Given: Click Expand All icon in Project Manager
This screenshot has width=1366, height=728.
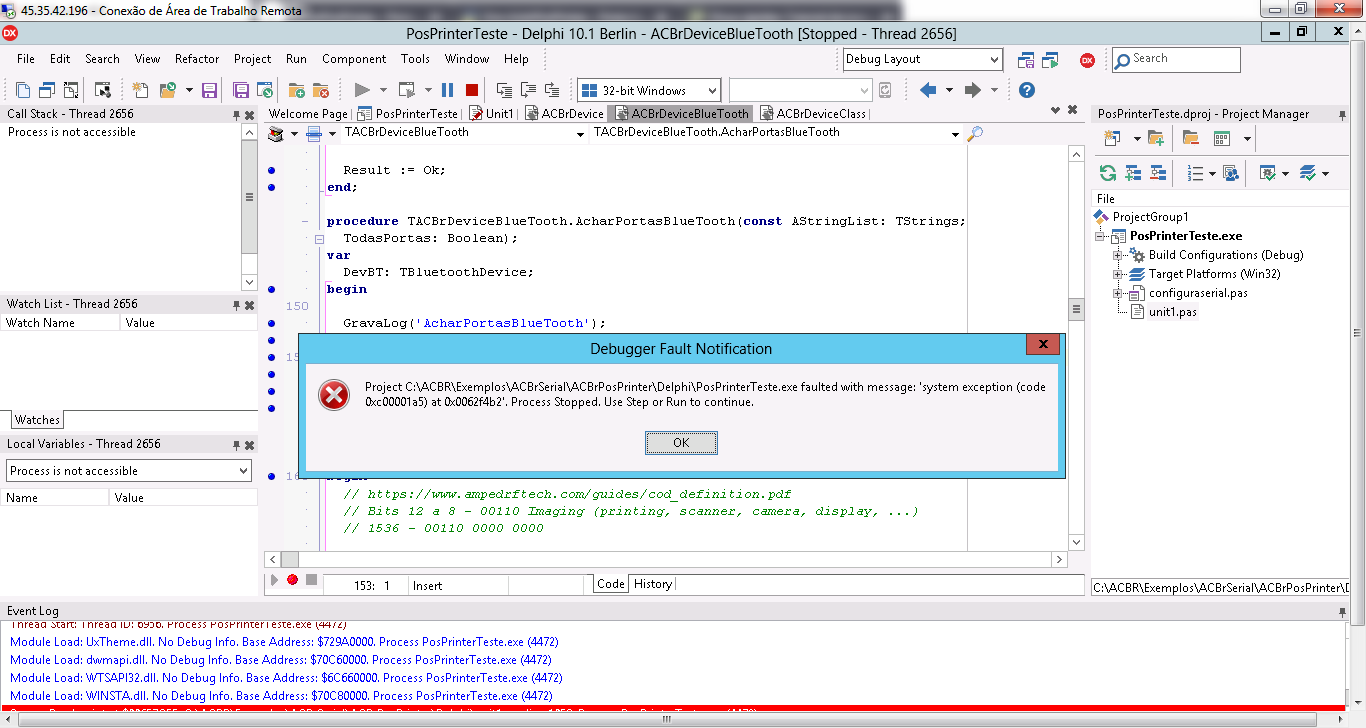Looking at the screenshot, I should pyautogui.click(x=1133, y=173).
